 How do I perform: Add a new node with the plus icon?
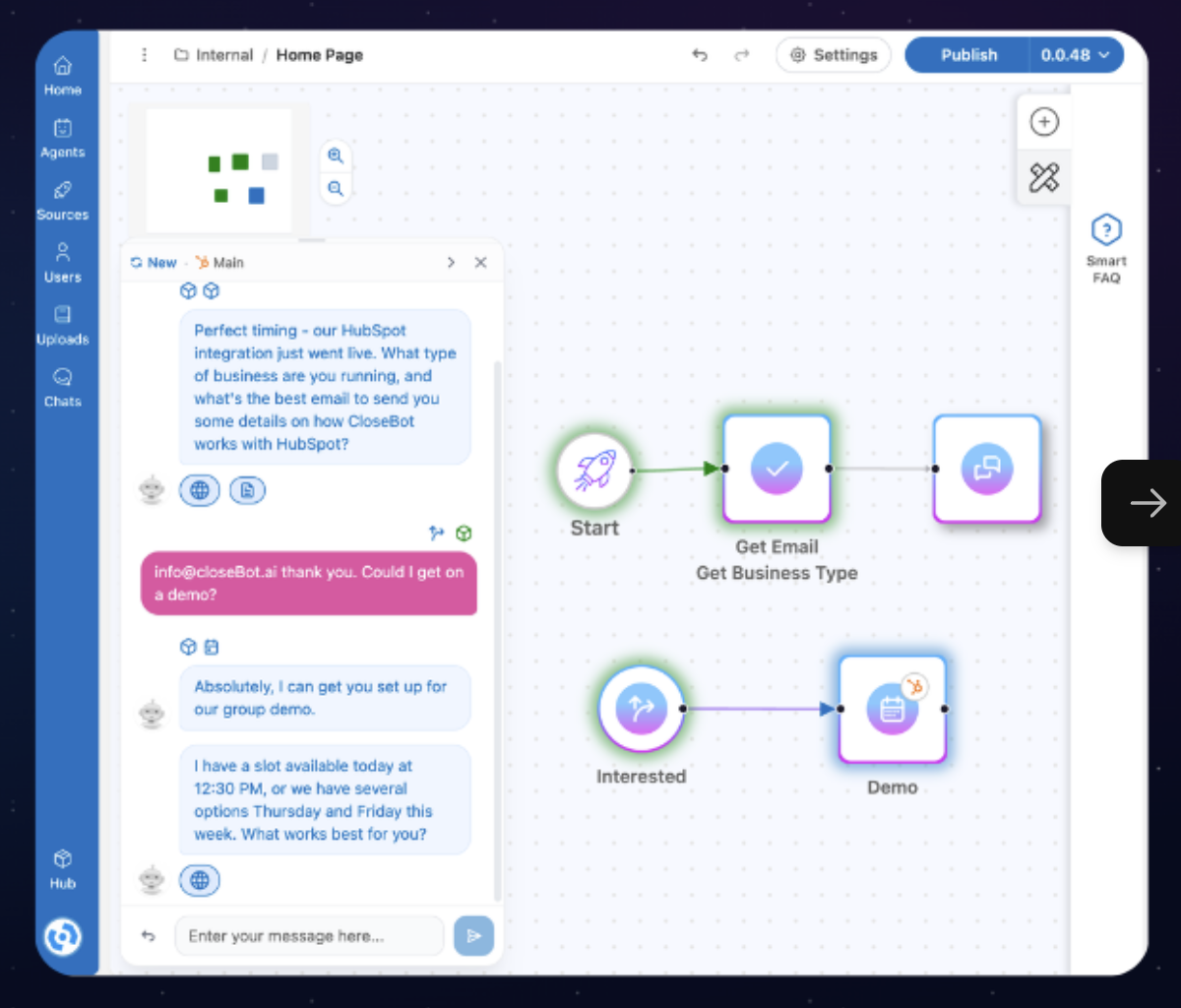tap(1044, 122)
